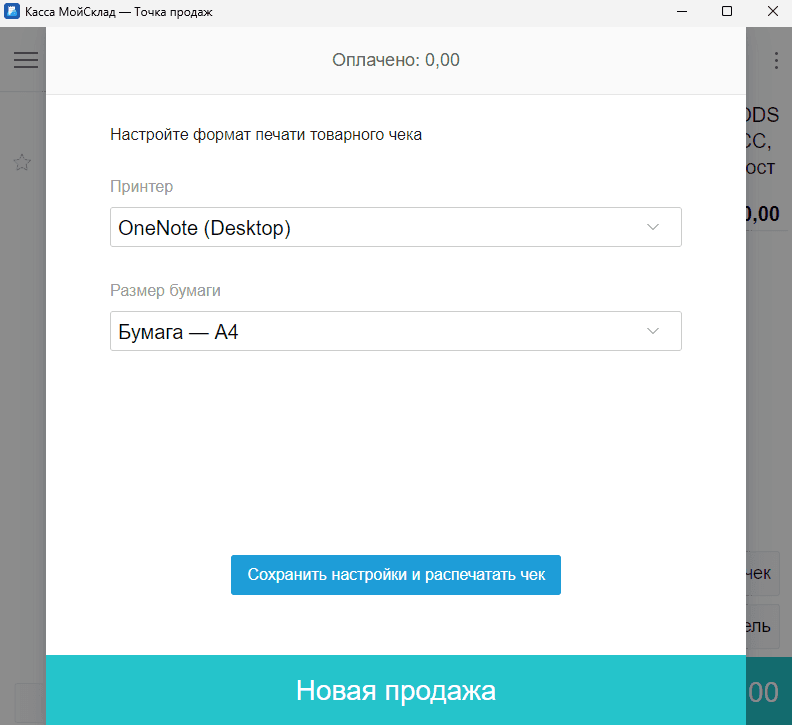Minimize the Касса МойСклад window
The height and width of the screenshot is (725, 792).
[682, 12]
